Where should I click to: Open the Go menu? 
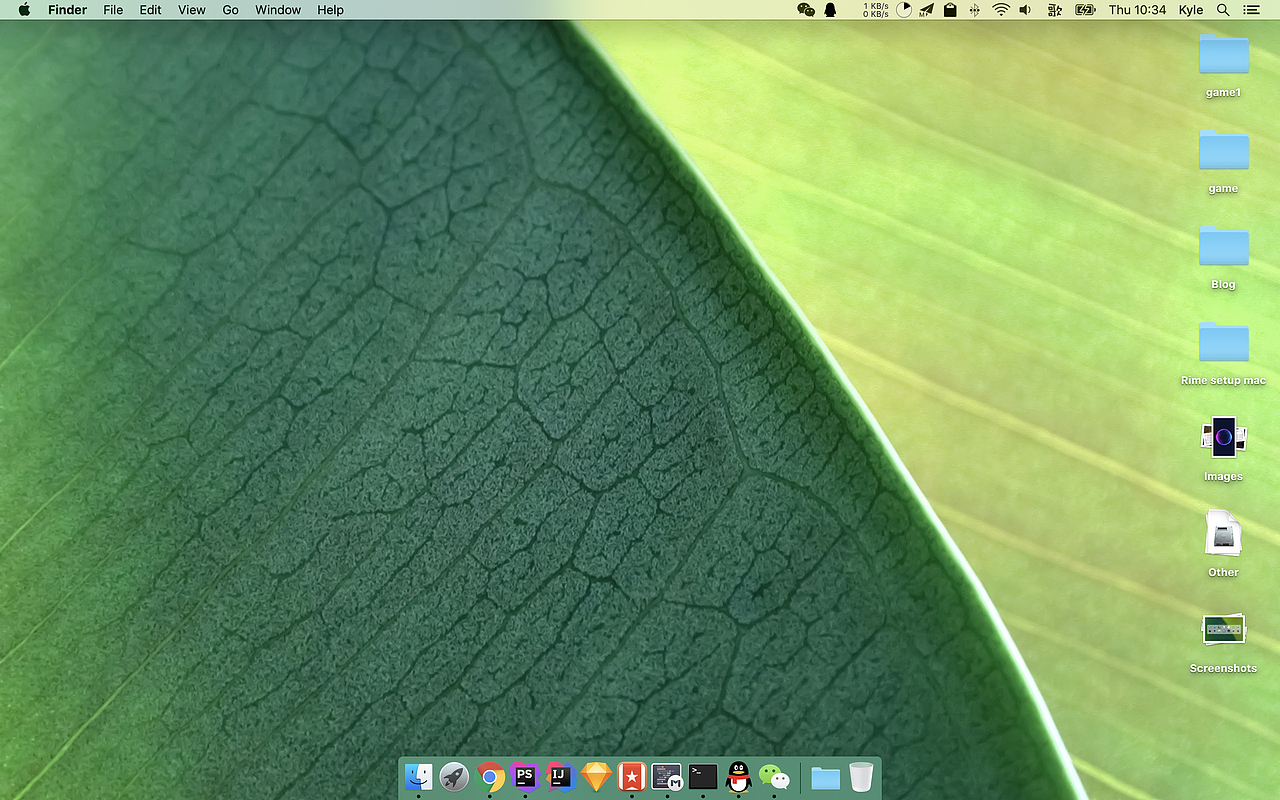pyautogui.click(x=230, y=10)
